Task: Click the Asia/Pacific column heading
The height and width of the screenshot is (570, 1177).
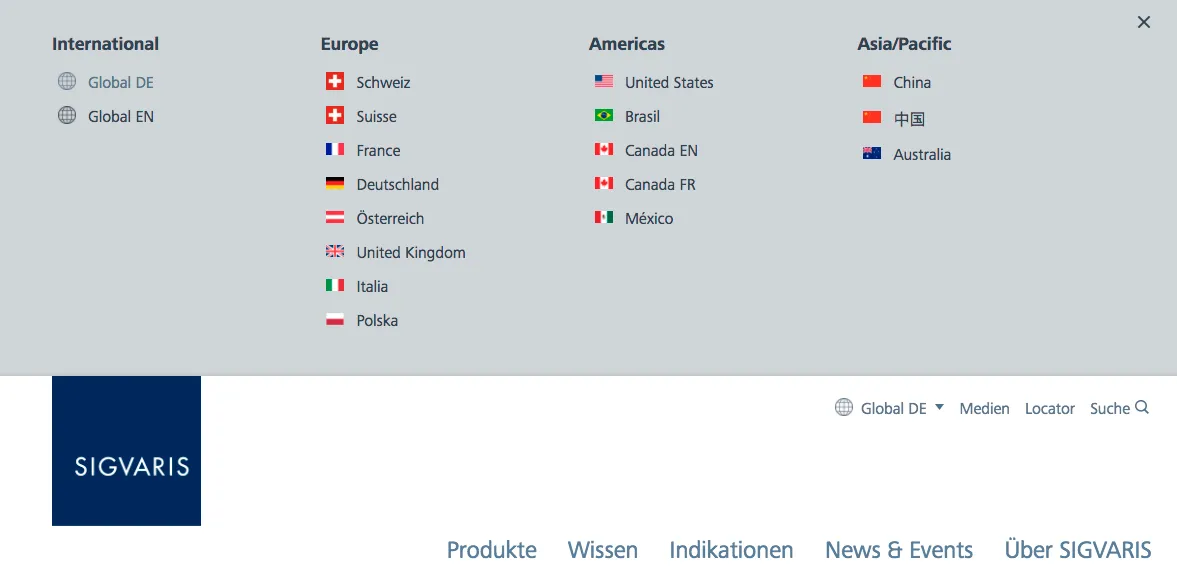Action: point(905,44)
